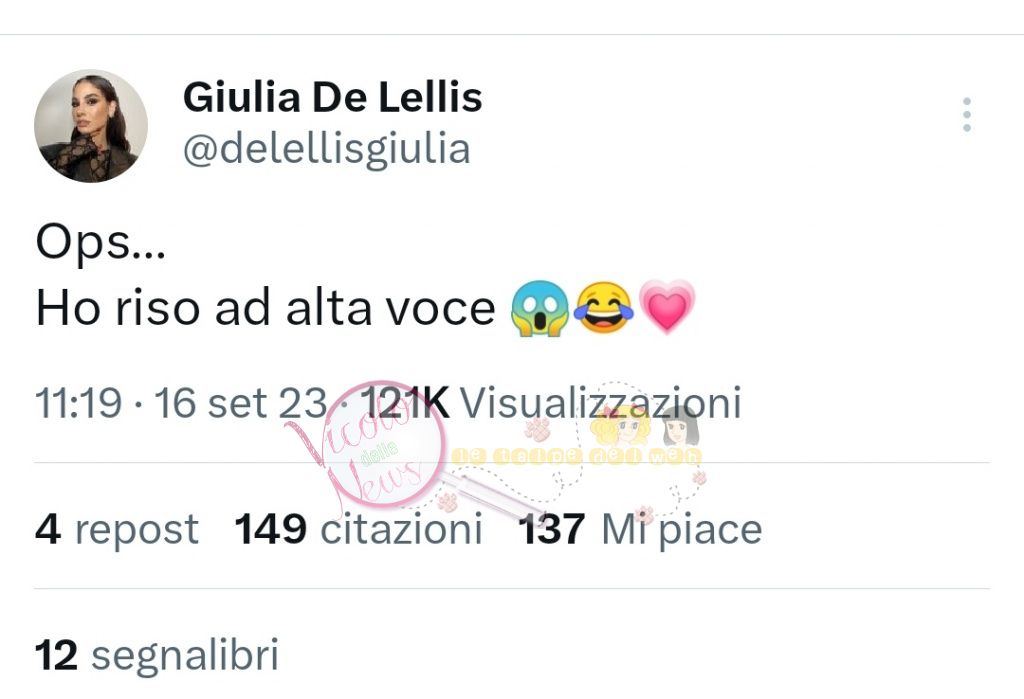Click the Ho riso ad alta voce text

point(266,308)
